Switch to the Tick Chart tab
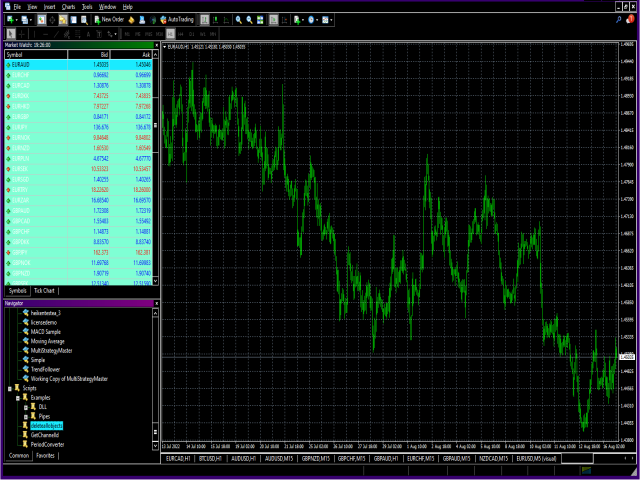The width and height of the screenshot is (640, 480). click(44, 291)
